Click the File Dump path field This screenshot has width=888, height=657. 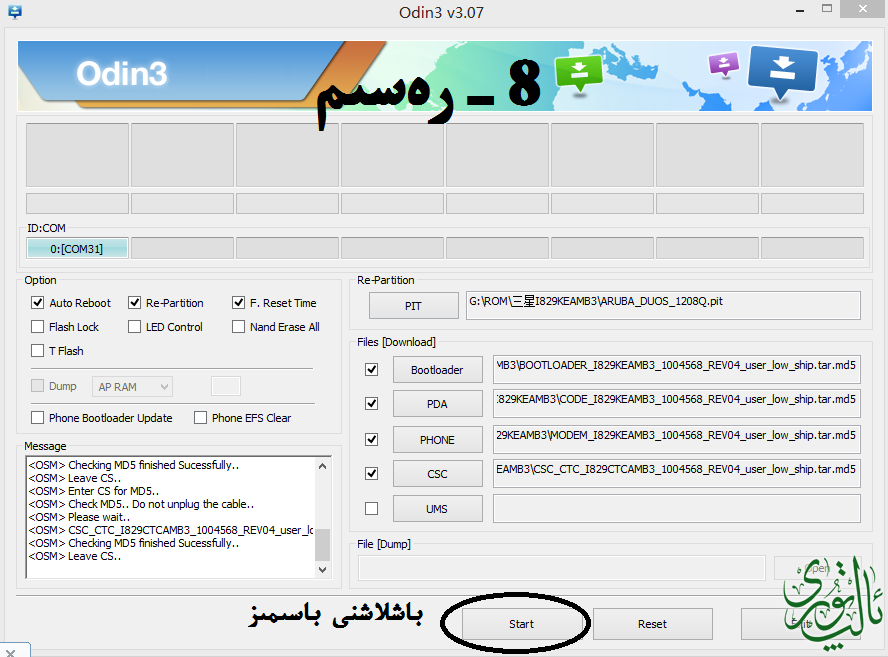[x=562, y=568]
